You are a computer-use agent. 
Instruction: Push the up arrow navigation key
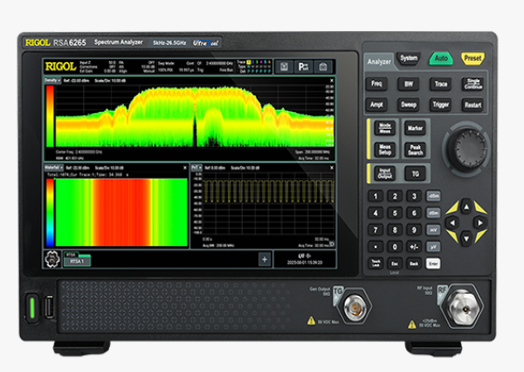pos(467,207)
